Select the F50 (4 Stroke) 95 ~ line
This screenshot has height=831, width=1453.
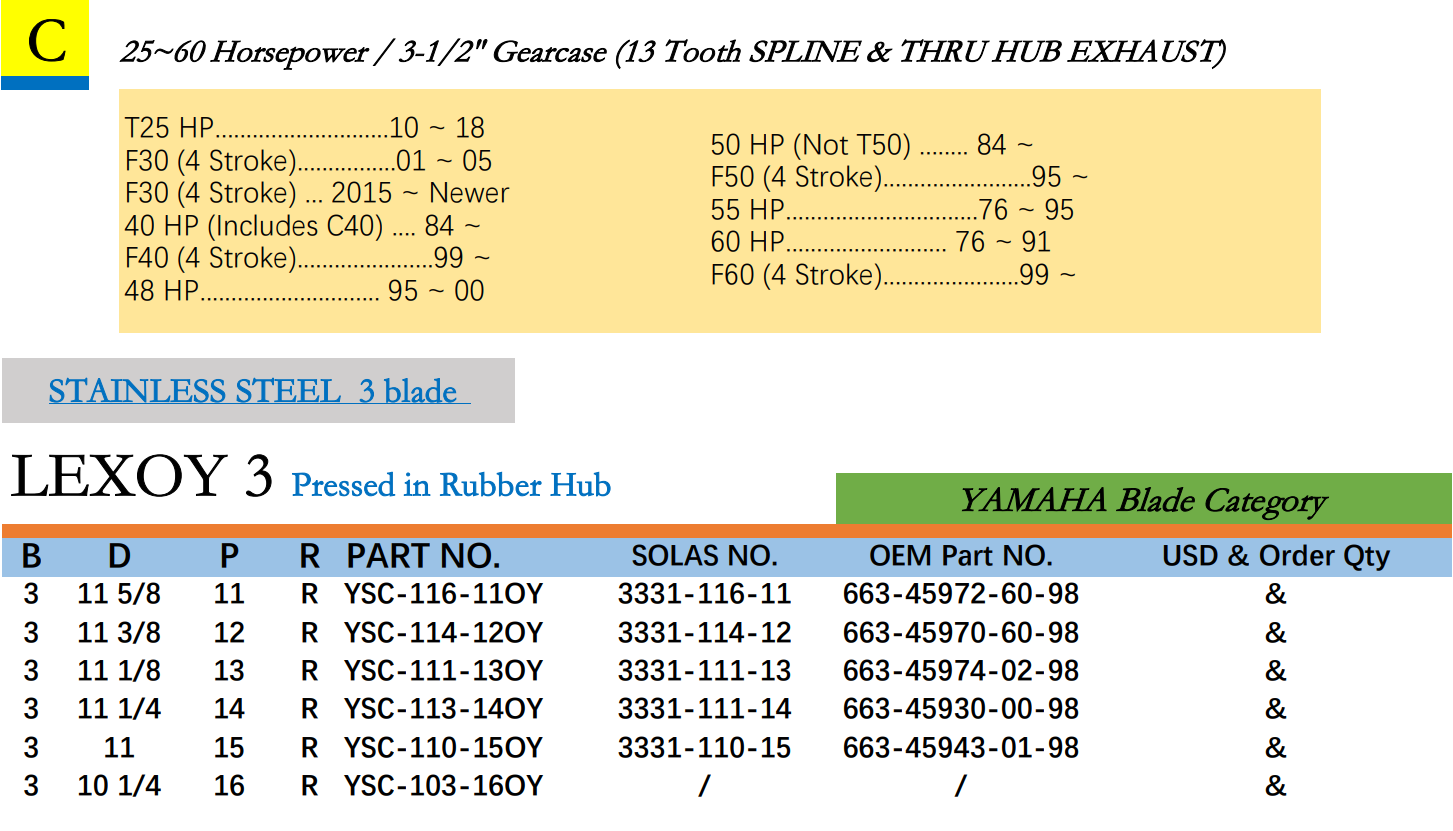point(900,177)
